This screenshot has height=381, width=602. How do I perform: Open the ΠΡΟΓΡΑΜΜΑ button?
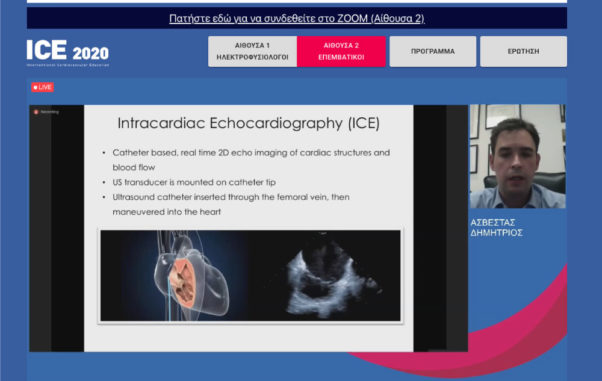(x=433, y=51)
